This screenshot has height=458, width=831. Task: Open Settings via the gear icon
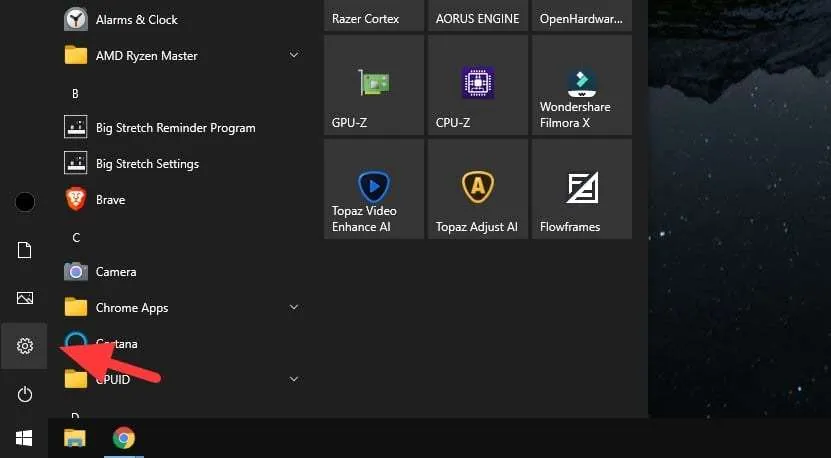pyautogui.click(x=24, y=346)
